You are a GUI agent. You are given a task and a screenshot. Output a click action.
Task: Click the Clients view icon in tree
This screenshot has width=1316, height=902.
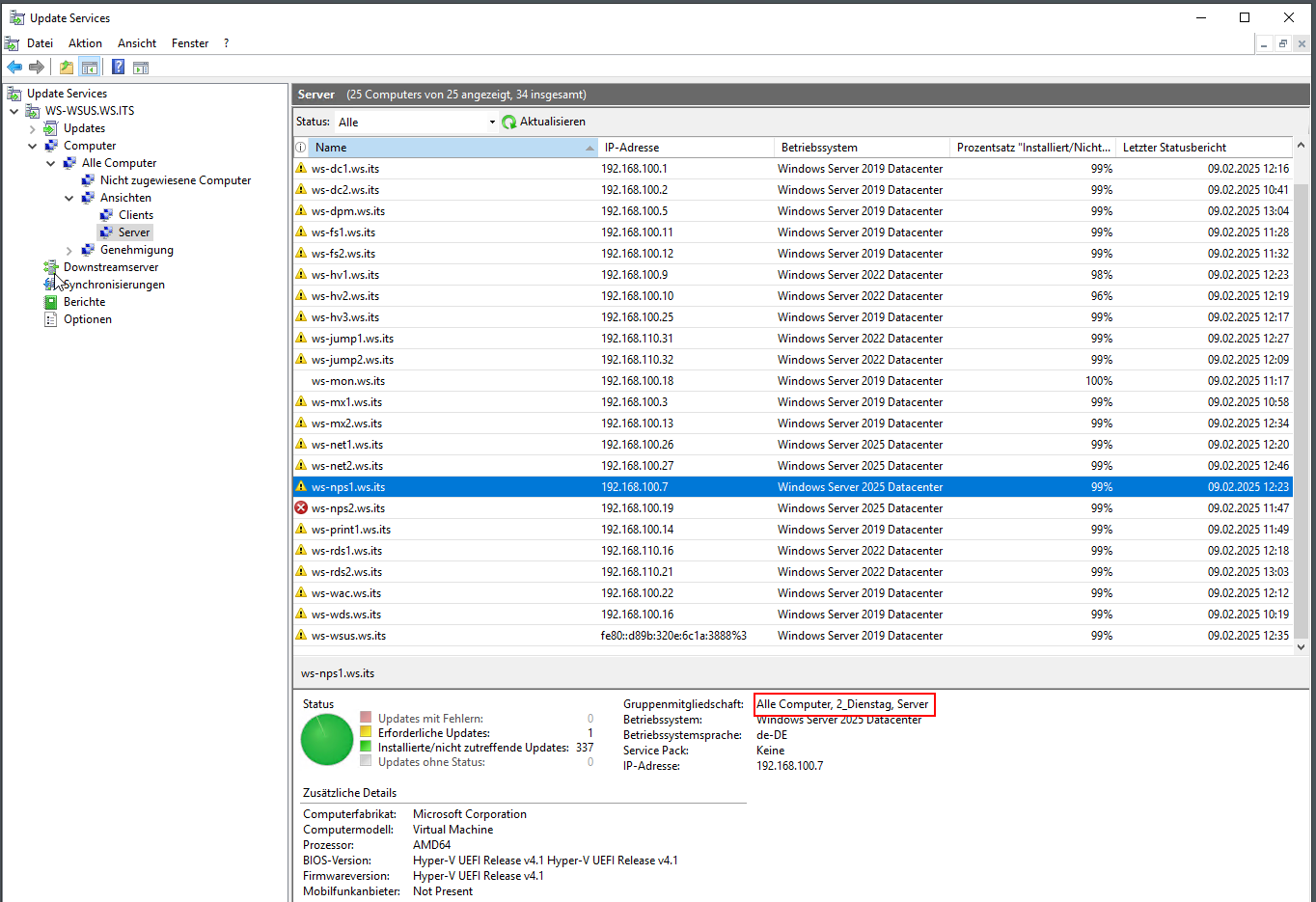click(x=106, y=215)
